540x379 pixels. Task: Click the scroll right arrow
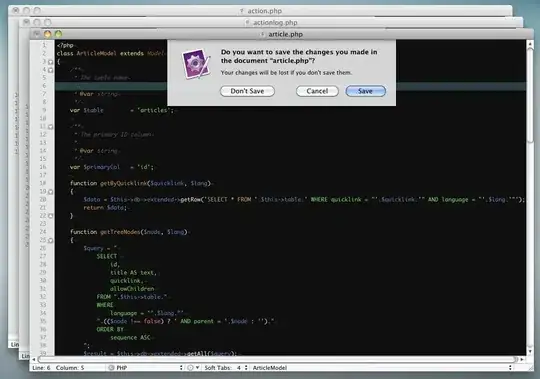(522, 359)
